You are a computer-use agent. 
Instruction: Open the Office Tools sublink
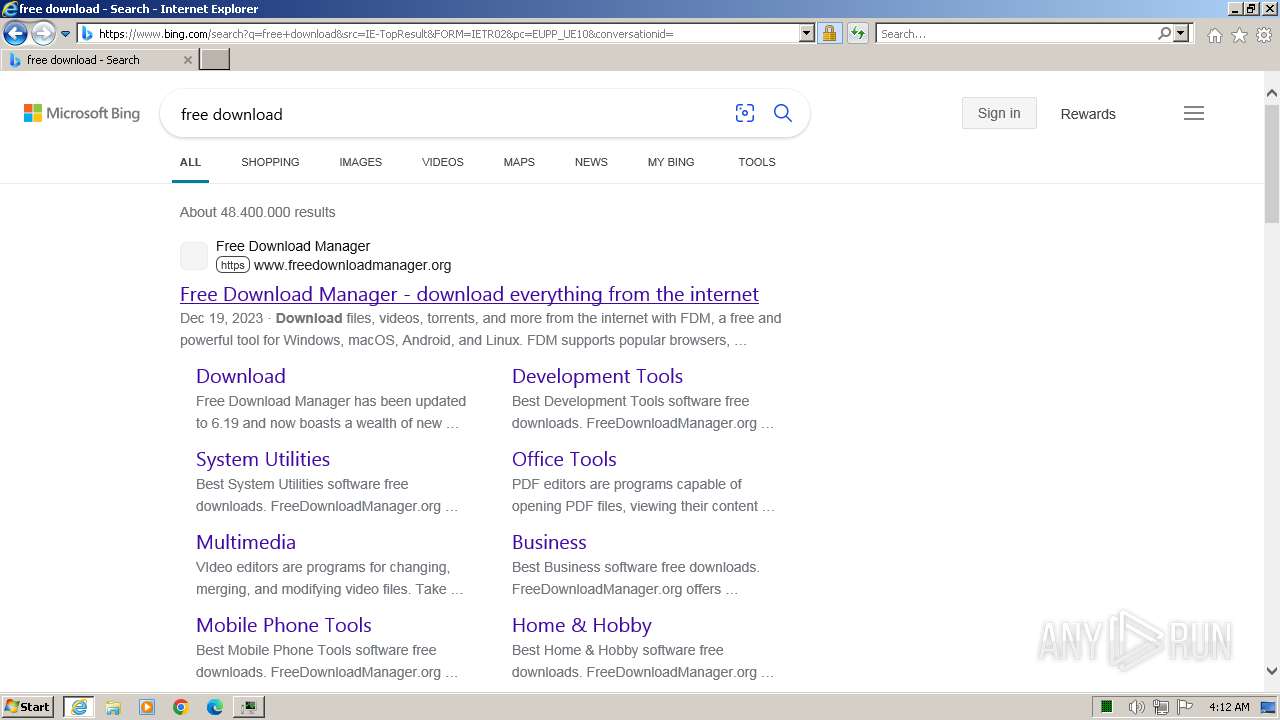click(564, 459)
